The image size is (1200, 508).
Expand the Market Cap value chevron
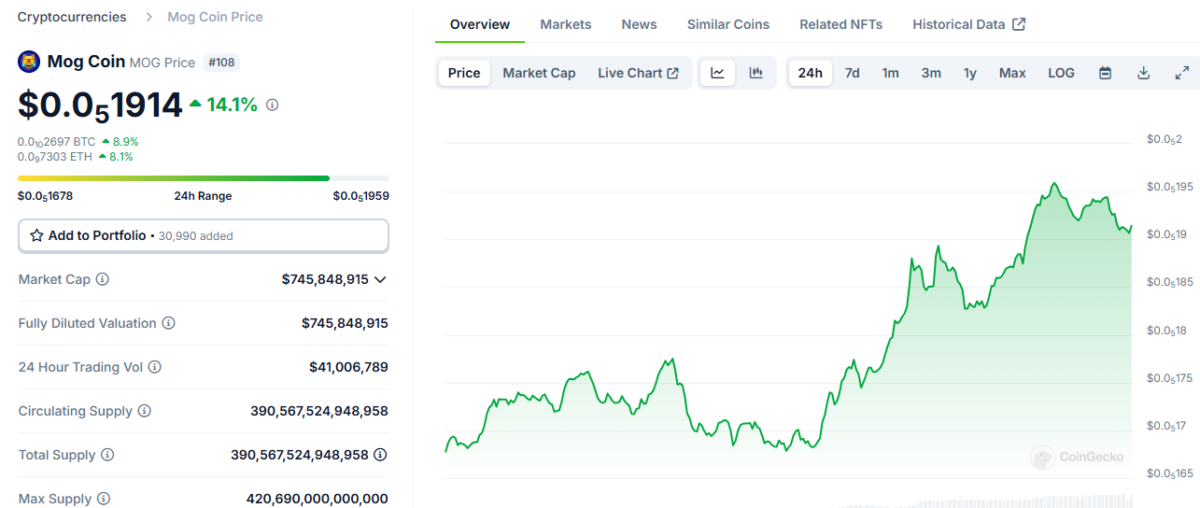click(x=380, y=280)
